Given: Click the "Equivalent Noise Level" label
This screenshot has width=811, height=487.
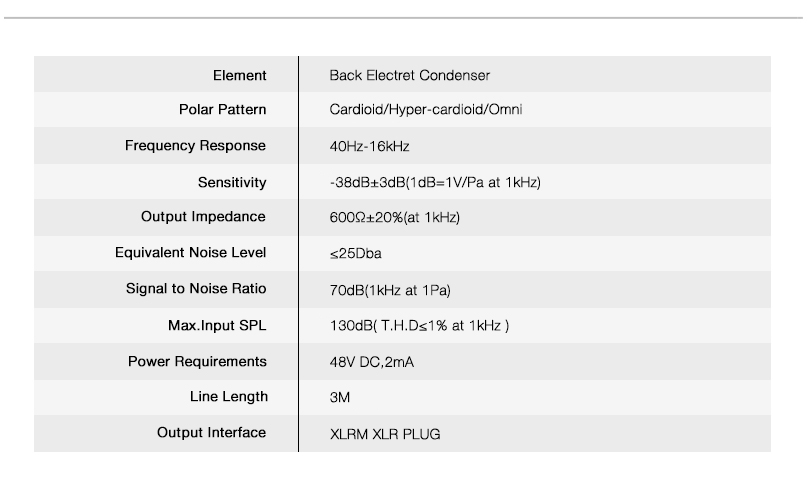Looking at the screenshot, I should click(190, 253).
